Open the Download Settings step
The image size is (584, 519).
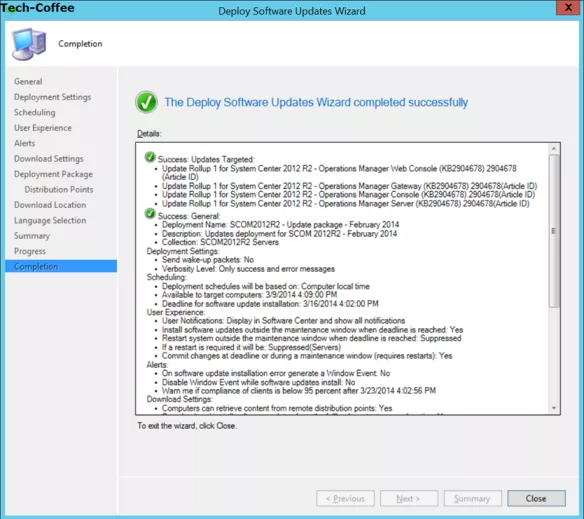49,159
